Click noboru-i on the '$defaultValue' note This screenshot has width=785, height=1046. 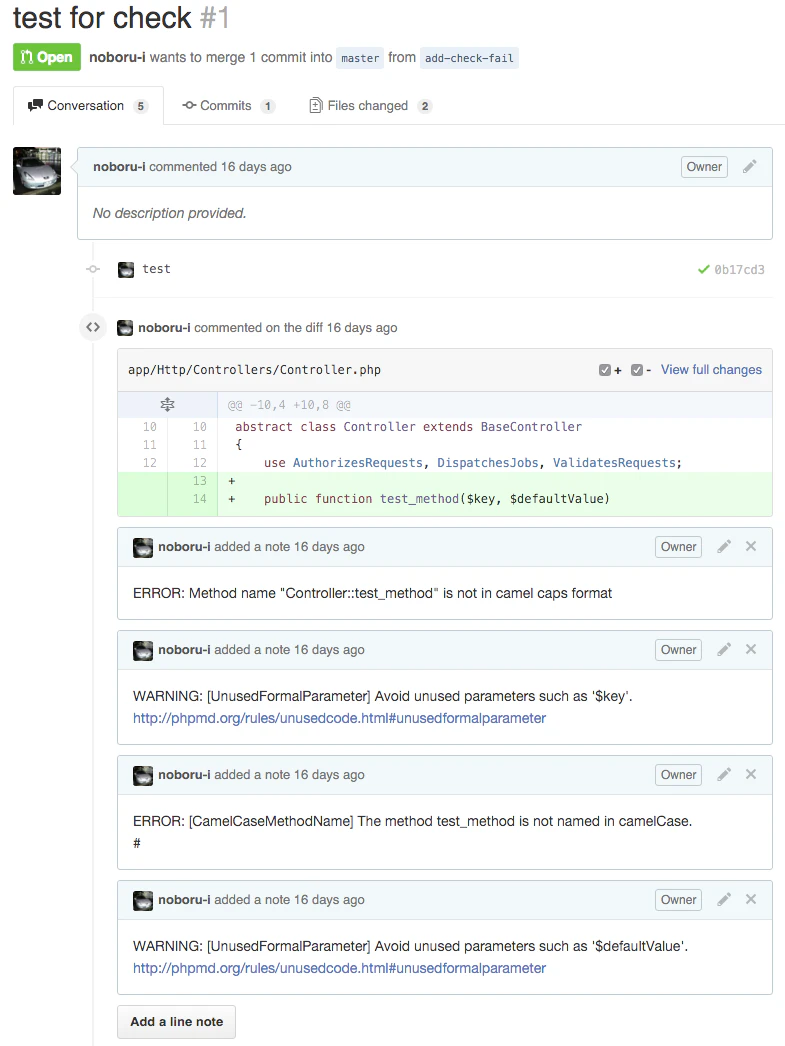point(184,899)
